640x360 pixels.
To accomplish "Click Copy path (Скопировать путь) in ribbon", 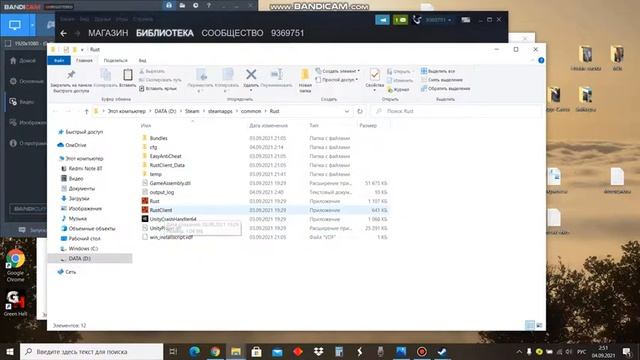I will tap(160, 80).
